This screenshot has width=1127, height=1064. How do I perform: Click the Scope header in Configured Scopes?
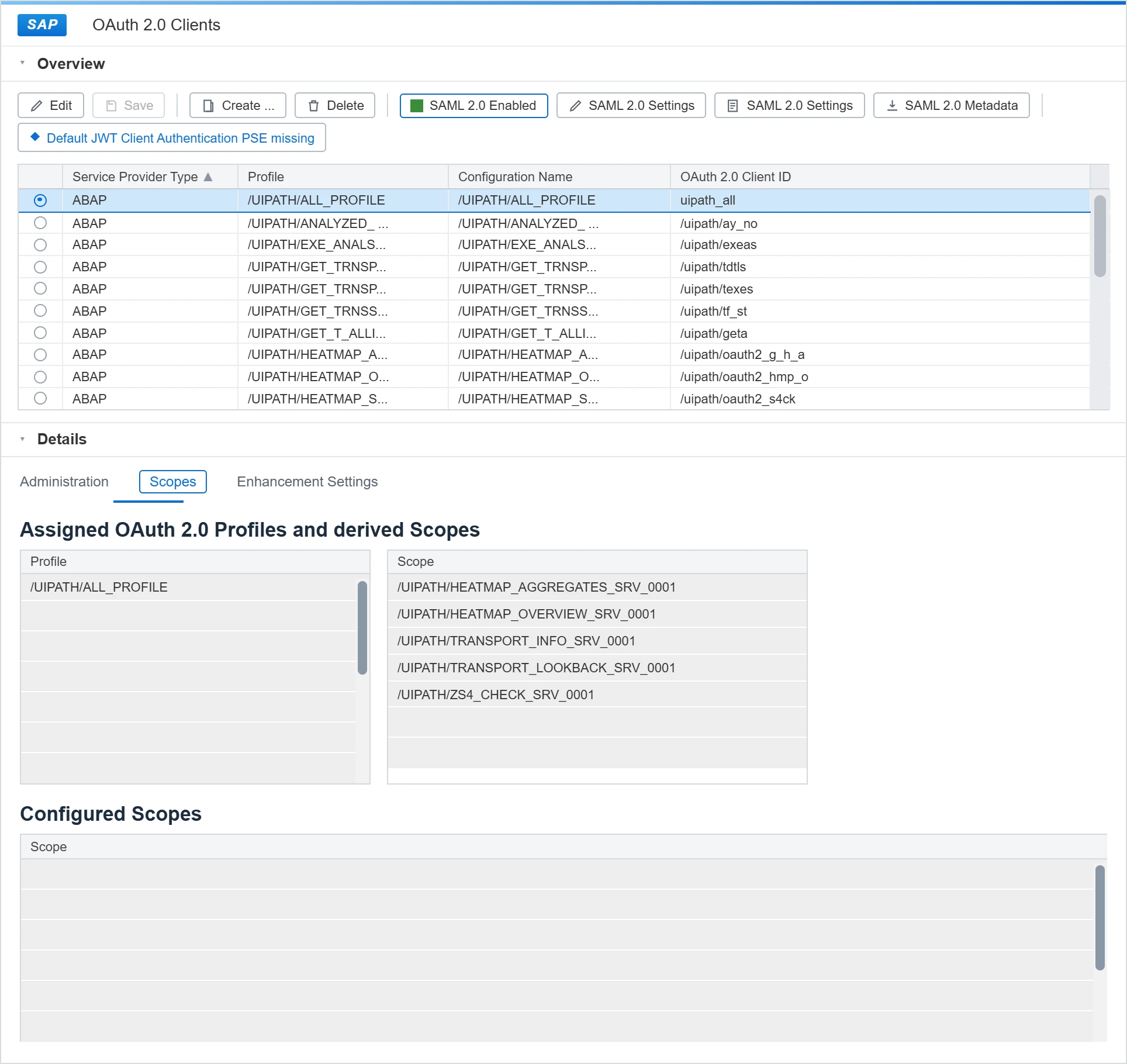coord(563,847)
